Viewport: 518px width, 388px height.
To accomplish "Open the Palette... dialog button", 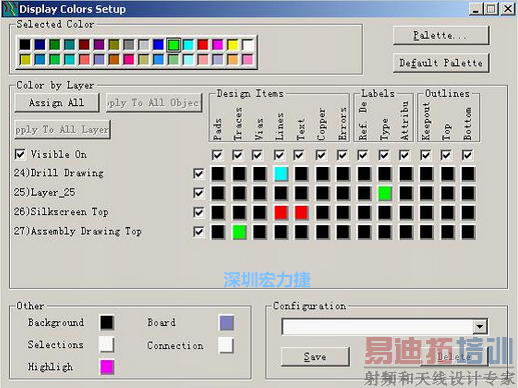I will tap(441, 35).
